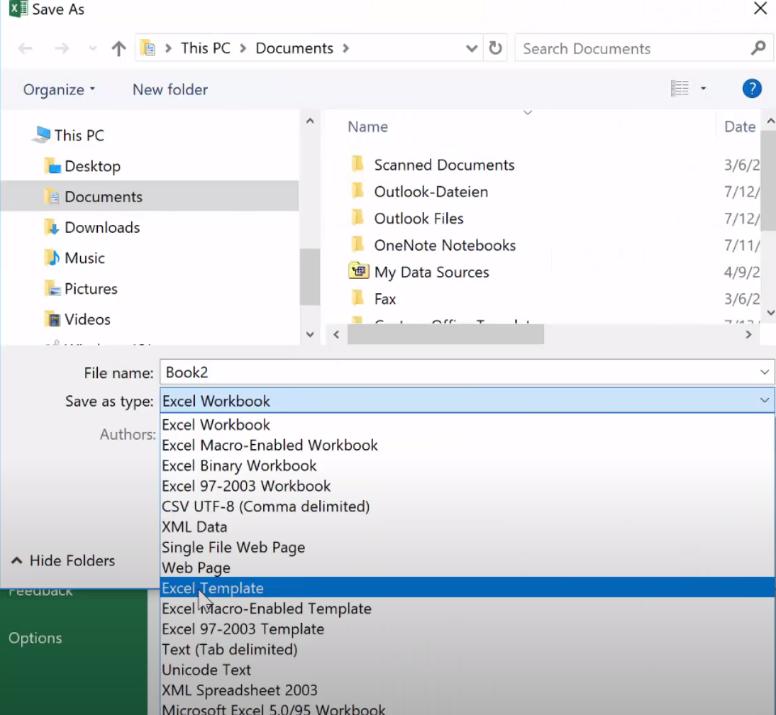776x715 pixels.
Task: Sort files by Name column header
Action: click(x=368, y=127)
